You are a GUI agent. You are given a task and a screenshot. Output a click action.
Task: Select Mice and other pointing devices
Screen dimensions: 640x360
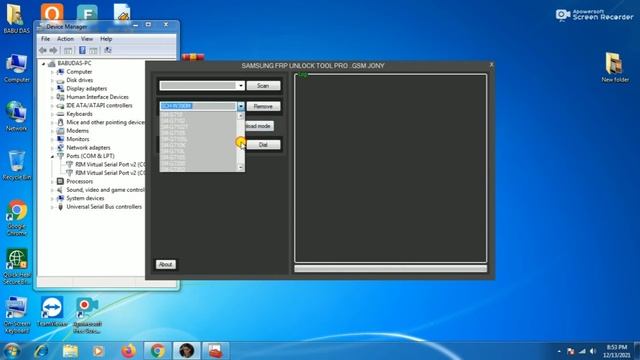pyautogui.click(x=105, y=122)
